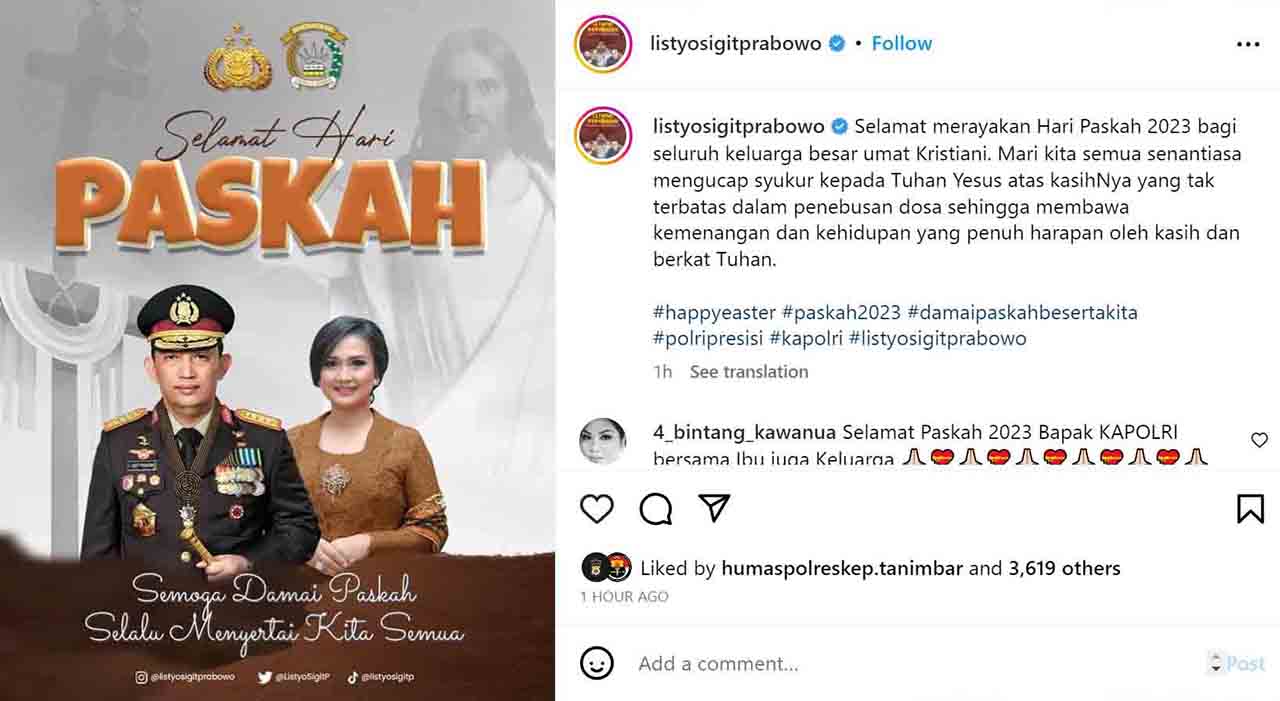
Task: Open the three-dot more options menu
Action: pos(1248,44)
